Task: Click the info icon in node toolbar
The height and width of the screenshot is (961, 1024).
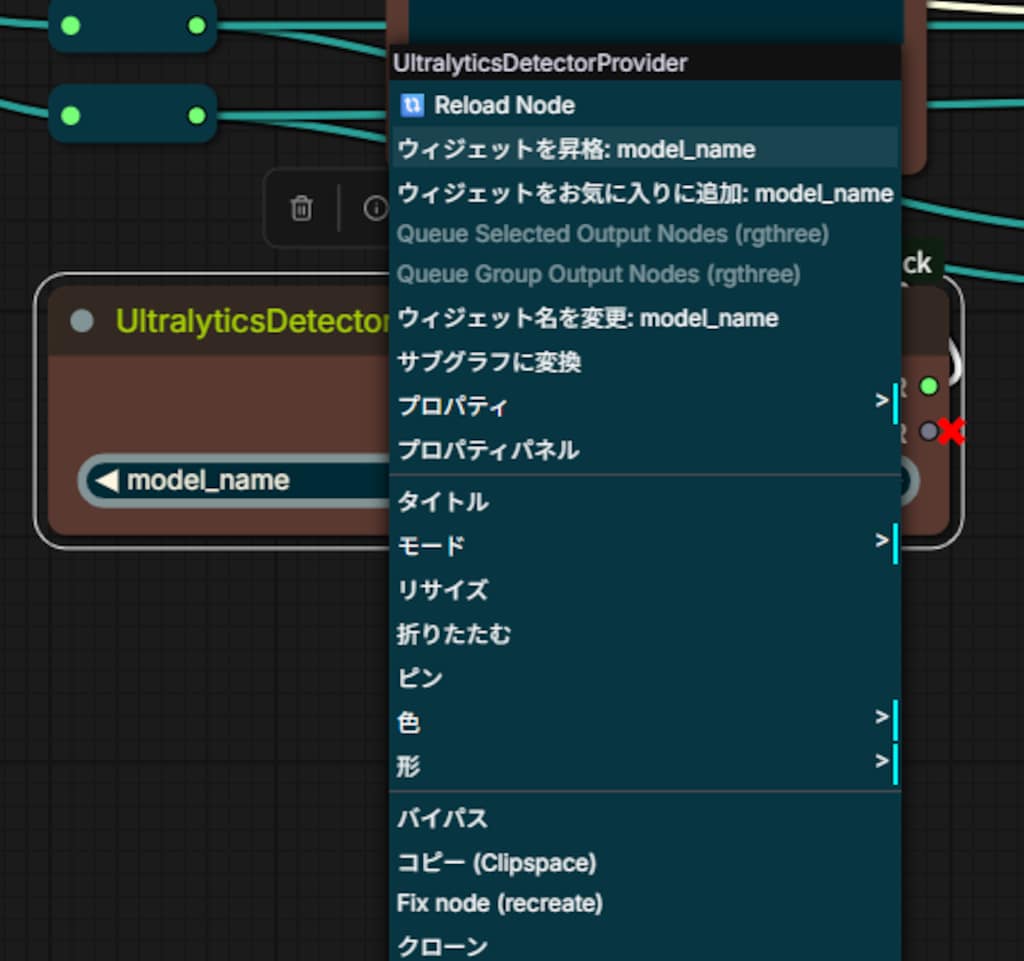Action: (x=376, y=208)
